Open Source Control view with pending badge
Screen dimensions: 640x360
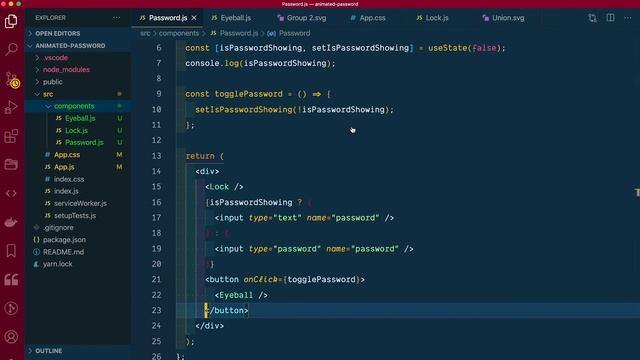[x=12, y=80]
